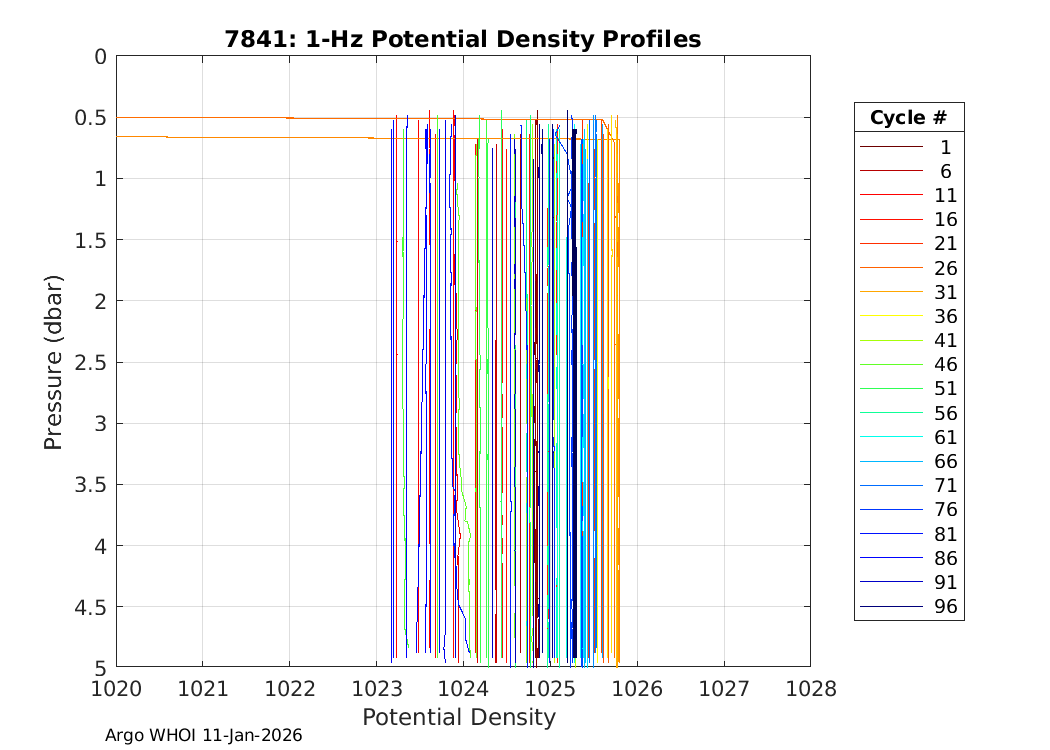Click the 'Potential Density' x-axis label
Screen dimensions: 1050x750
click(x=458, y=717)
